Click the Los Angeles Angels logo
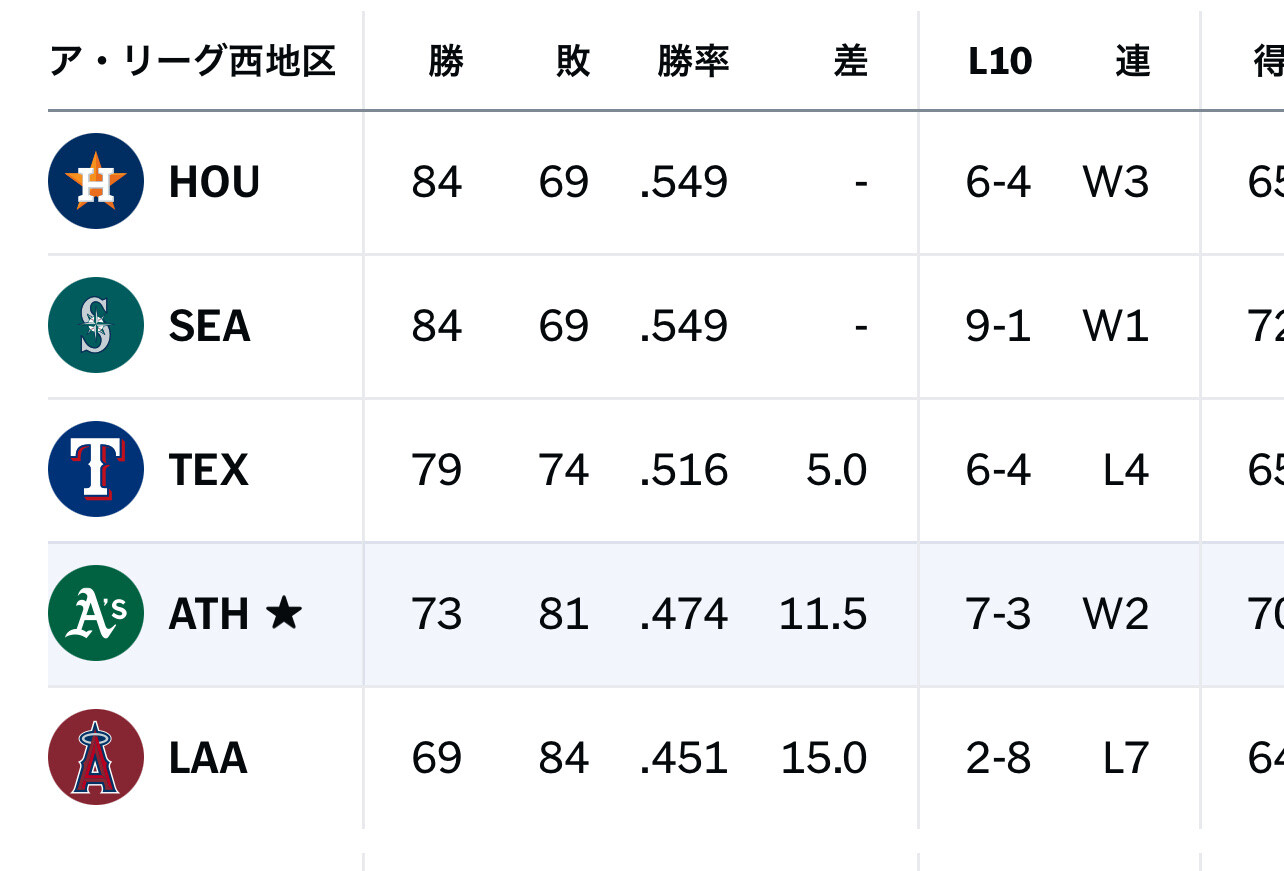The width and height of the screenshot is (1284, 871). coord(96,757)
